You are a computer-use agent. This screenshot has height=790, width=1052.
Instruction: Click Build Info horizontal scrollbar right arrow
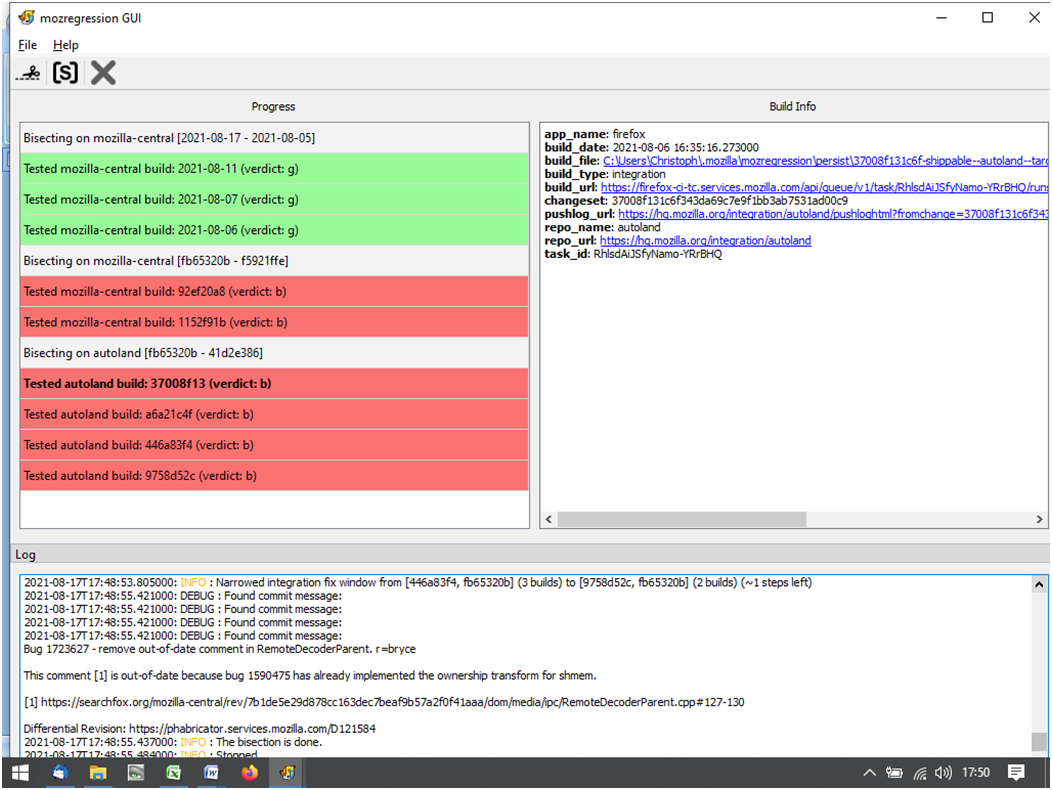pos(1036,520)
